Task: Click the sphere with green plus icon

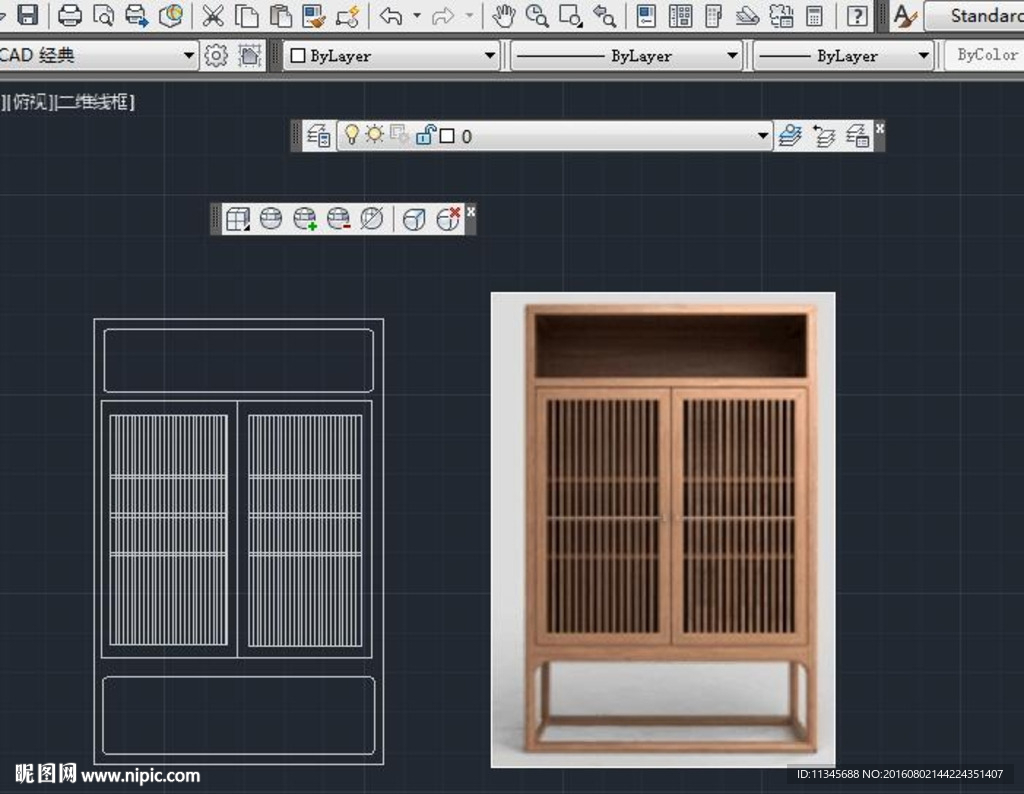Action: [305, 219]
